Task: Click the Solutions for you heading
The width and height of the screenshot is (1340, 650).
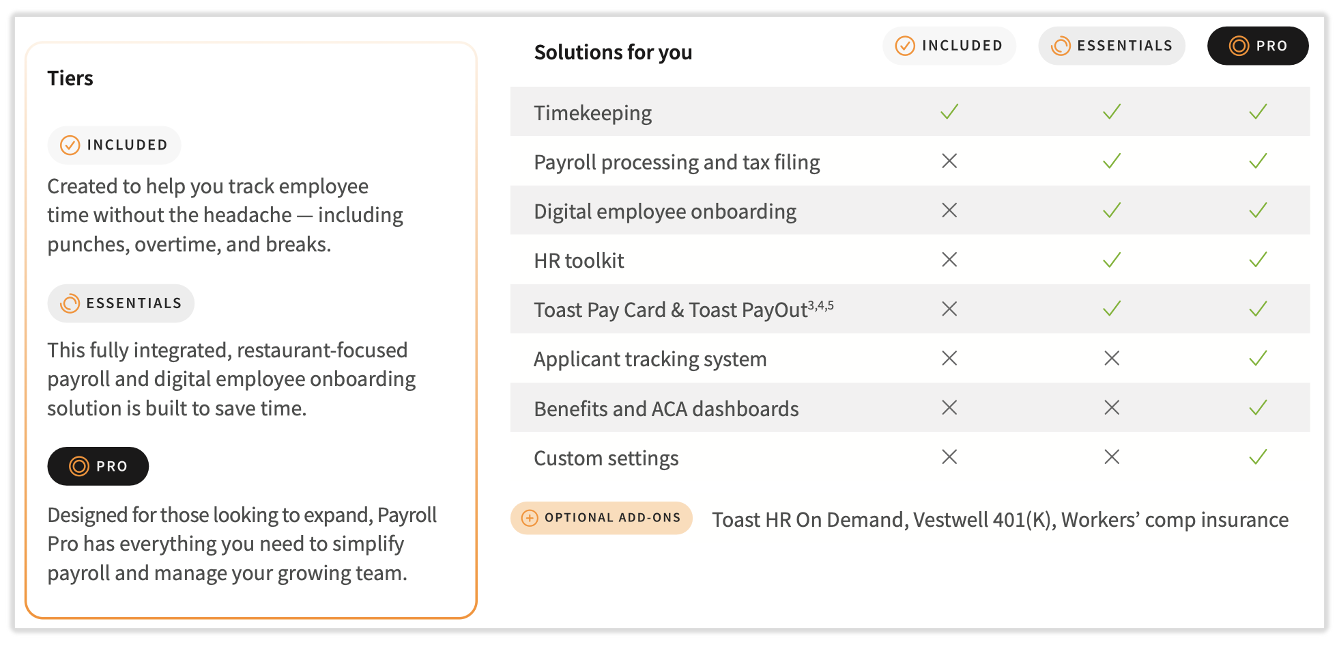Action: click(613, 52)
